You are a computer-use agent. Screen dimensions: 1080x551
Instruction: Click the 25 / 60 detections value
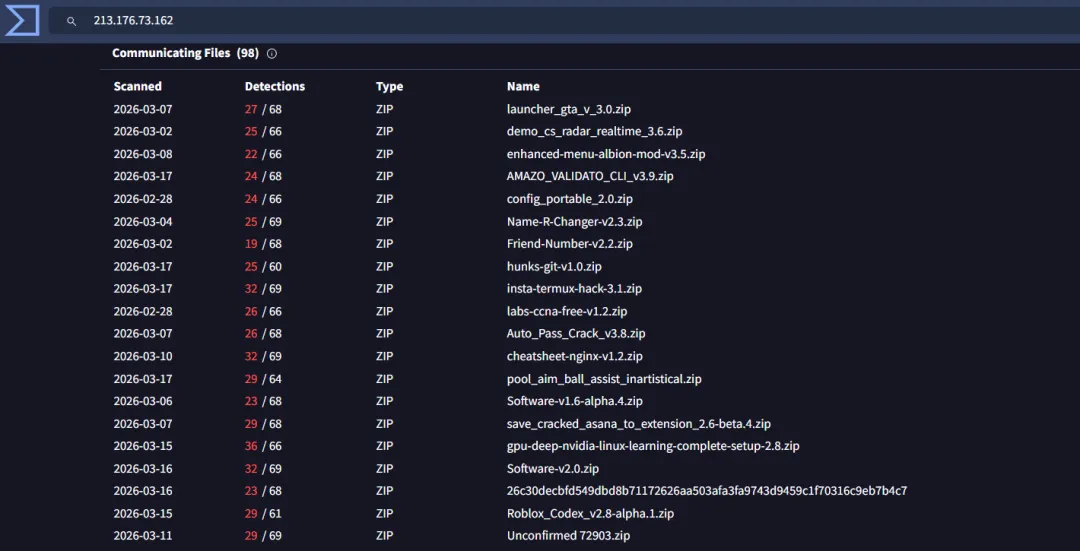[x=263, y=267]
